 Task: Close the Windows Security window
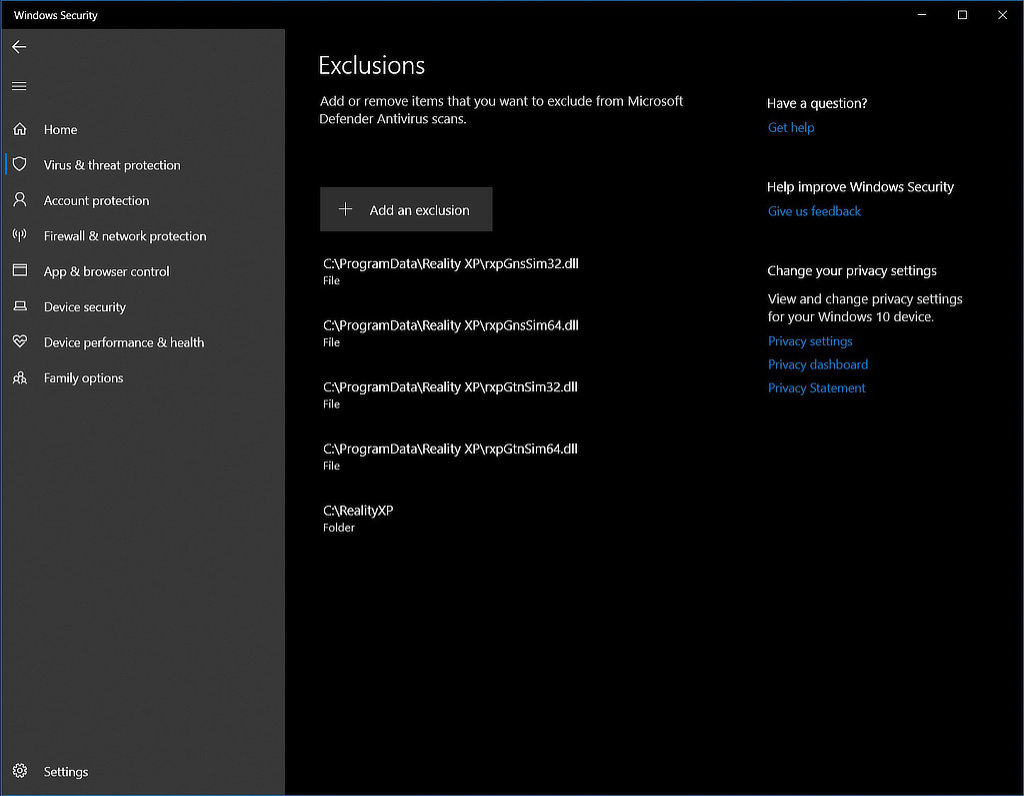(1002, 14)
